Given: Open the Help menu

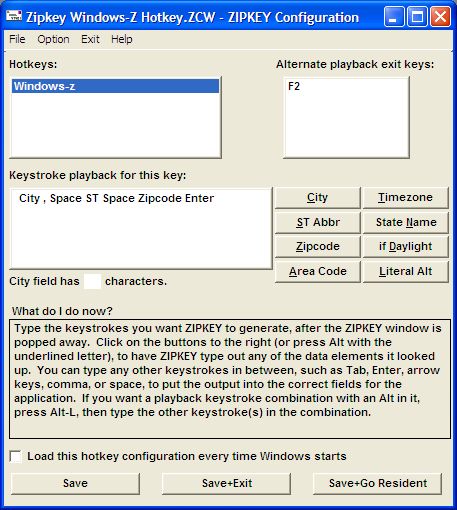Looking at the screenshot, I should (122, 39).
